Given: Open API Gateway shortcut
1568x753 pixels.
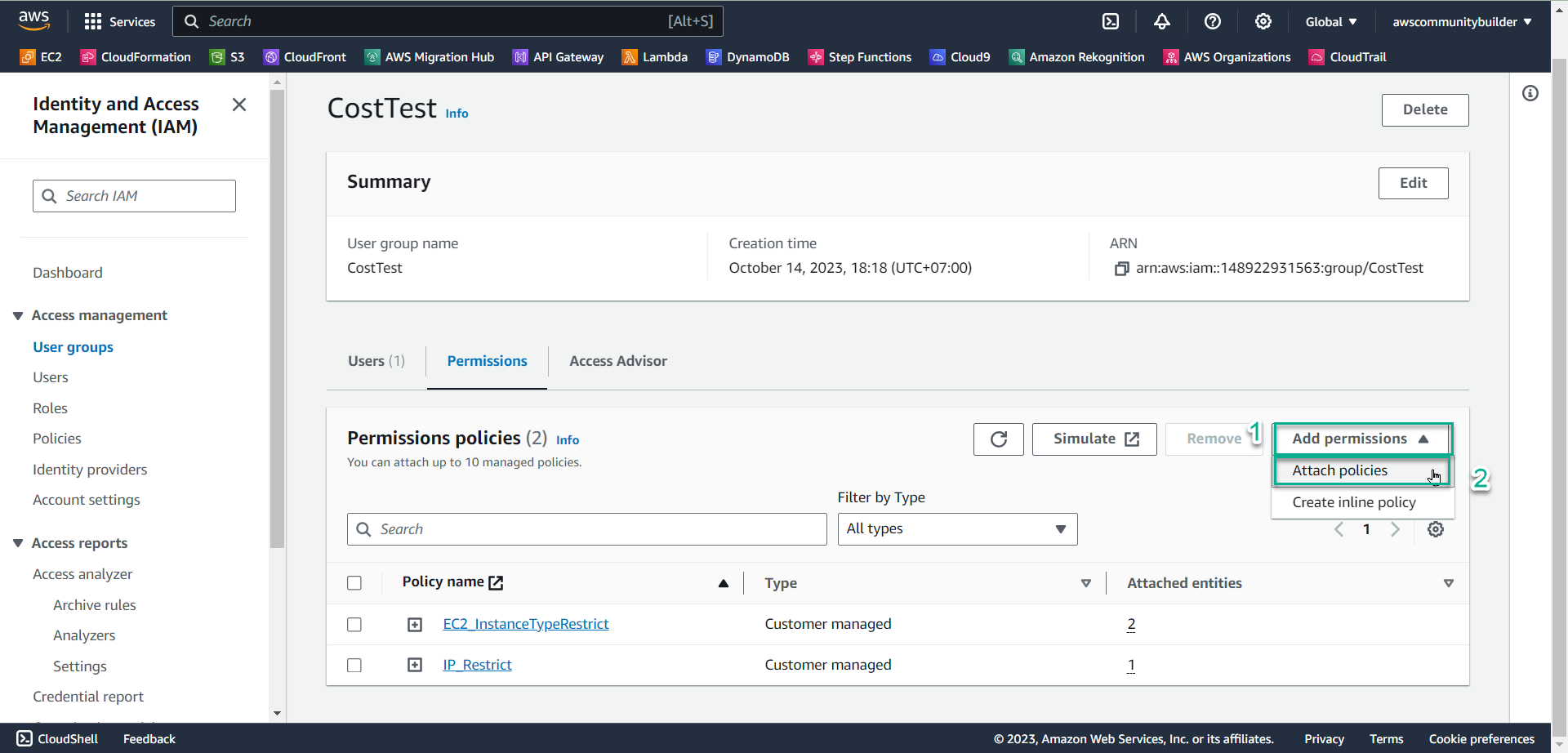Looking at the screenshot, I should pyautogui.click(x=558, y=56).
